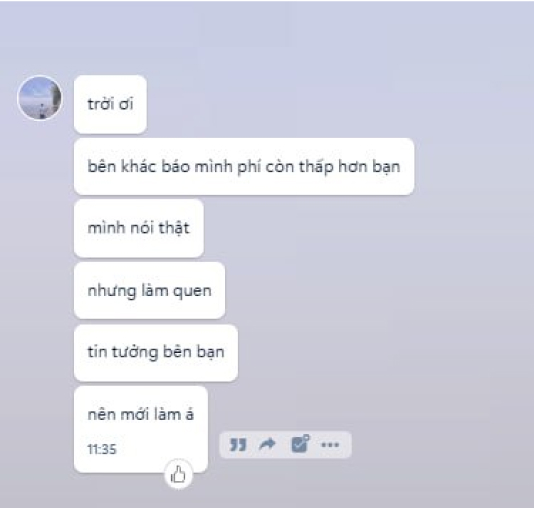The width and height of the screenshot is (535, 508).
Task: Click empty chat background above the messages
Action: [x=268, y=38]
